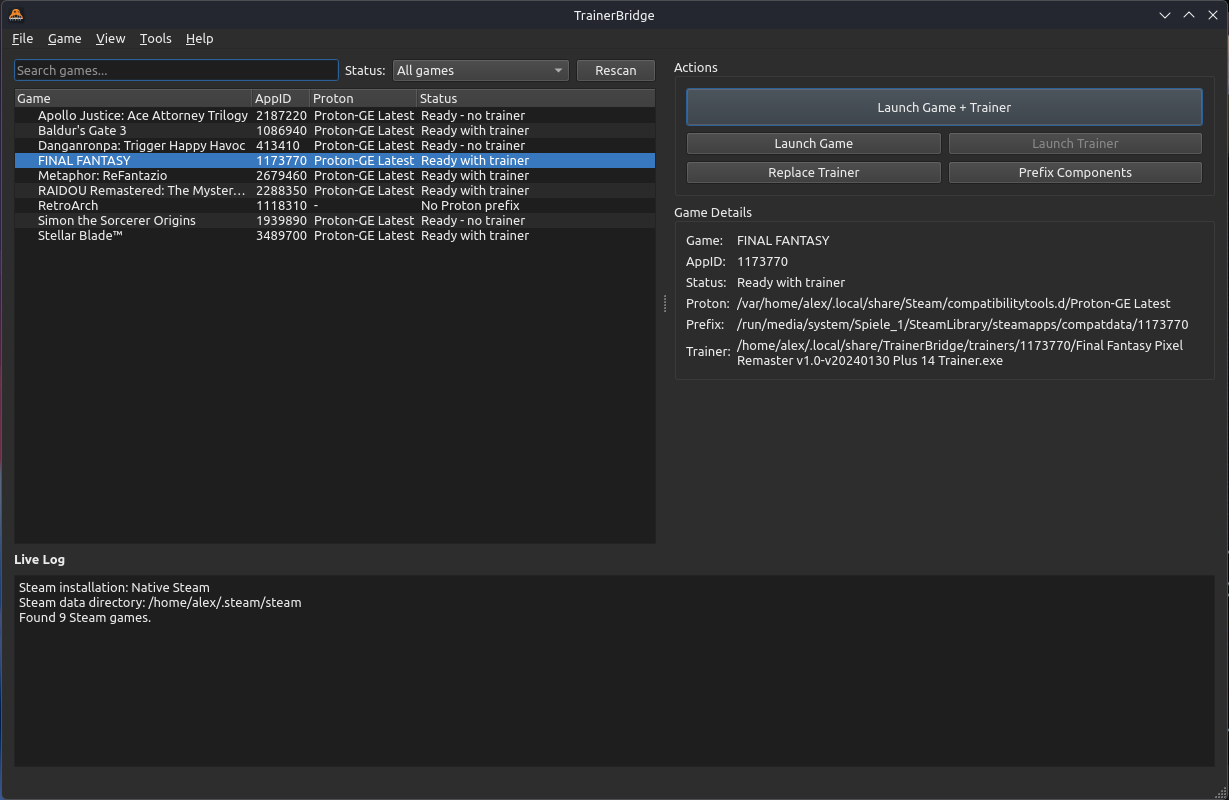
Task: Click AppID cell 2679460
Action: coord(281,175)
